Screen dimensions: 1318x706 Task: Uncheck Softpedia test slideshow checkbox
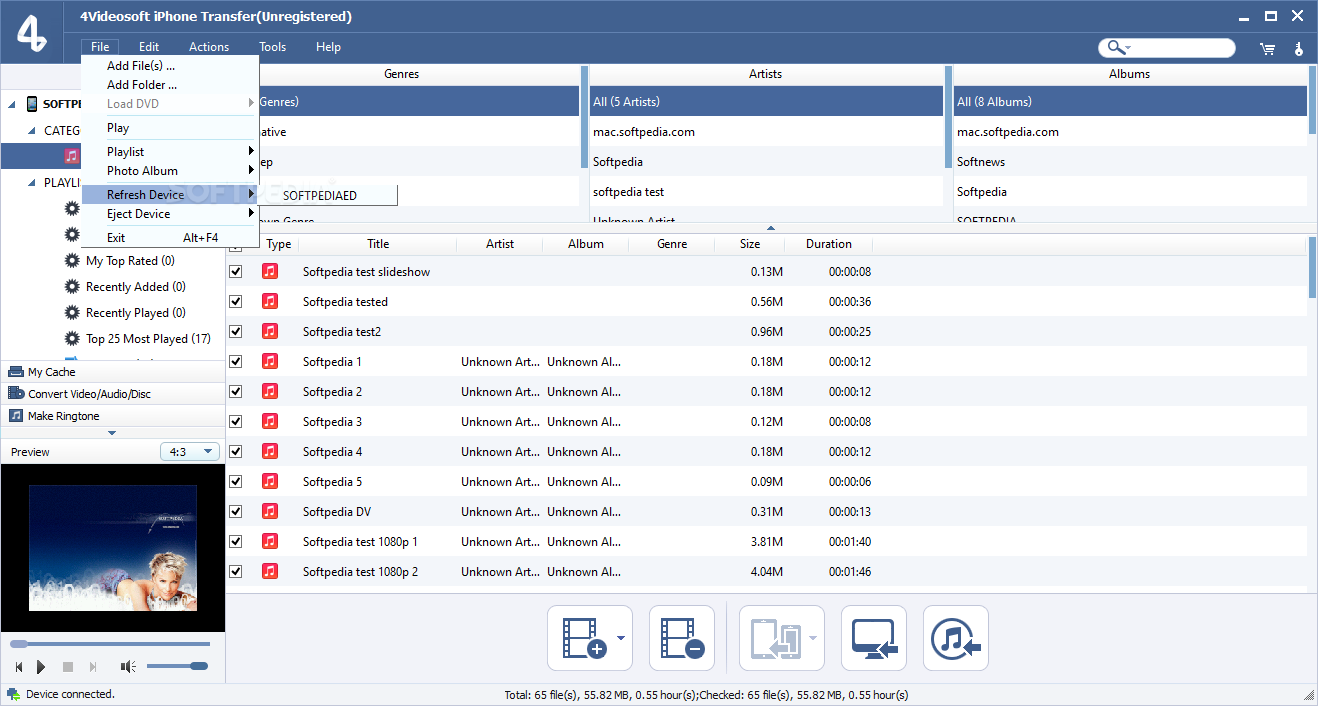[x=236, y=271]
